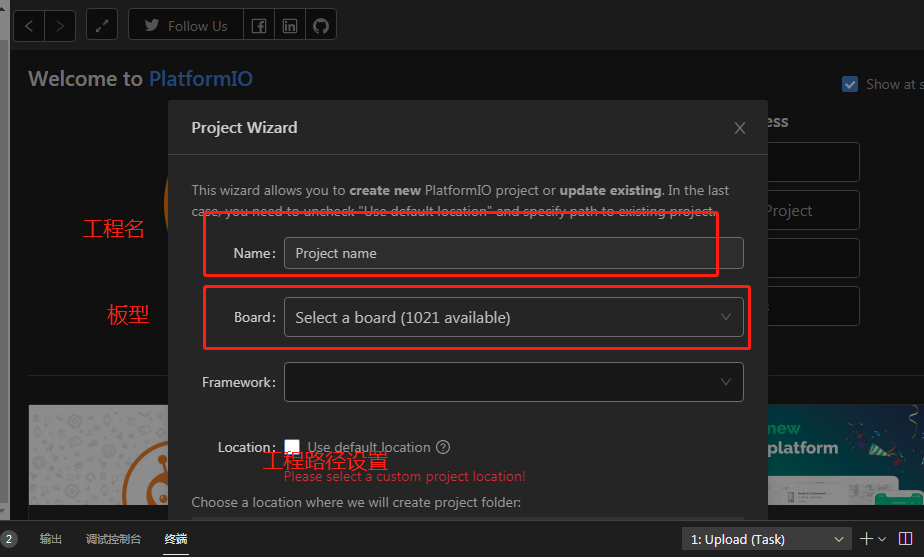Open the Facebook icon link
Viewport: 924px width, 557px height.
259,25
